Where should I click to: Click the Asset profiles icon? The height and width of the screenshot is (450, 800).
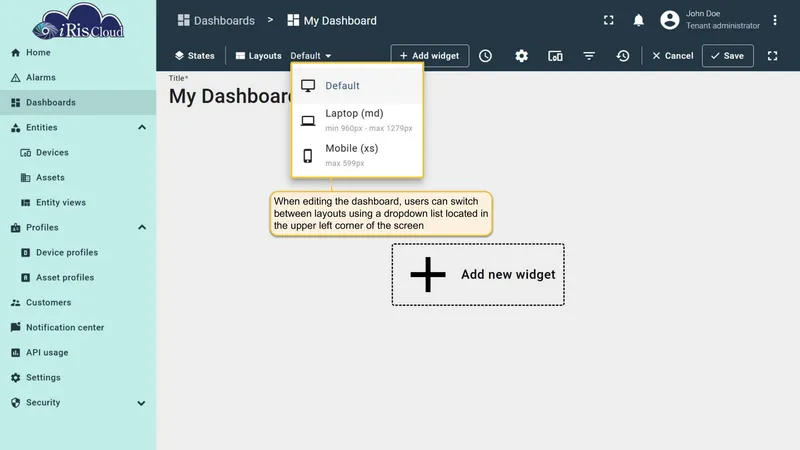click(x=25, y=278)
